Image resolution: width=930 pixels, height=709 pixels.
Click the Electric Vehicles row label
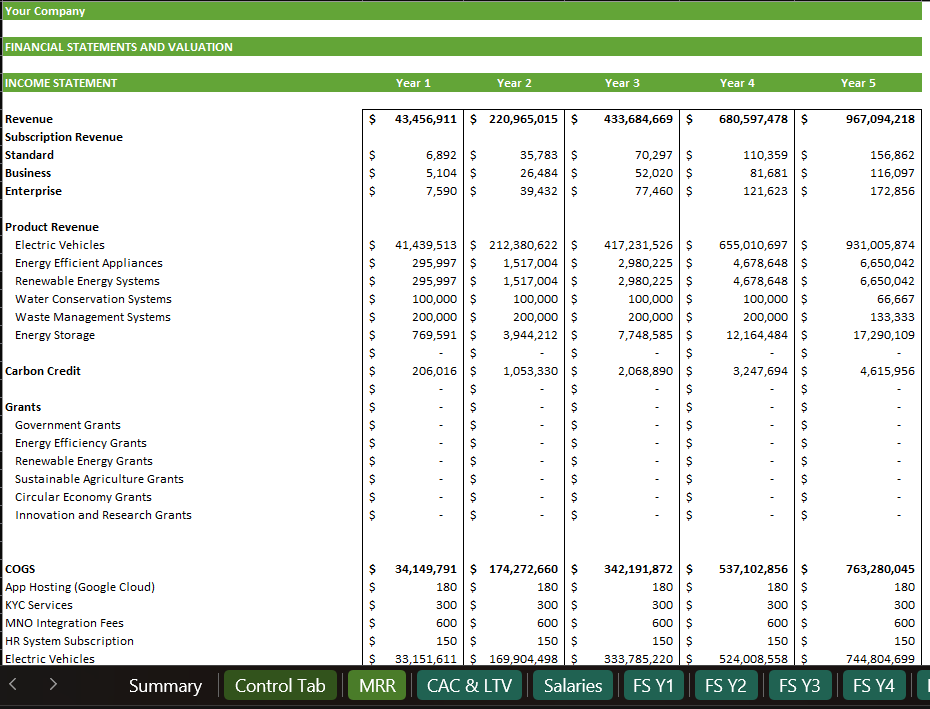point(58,244)
